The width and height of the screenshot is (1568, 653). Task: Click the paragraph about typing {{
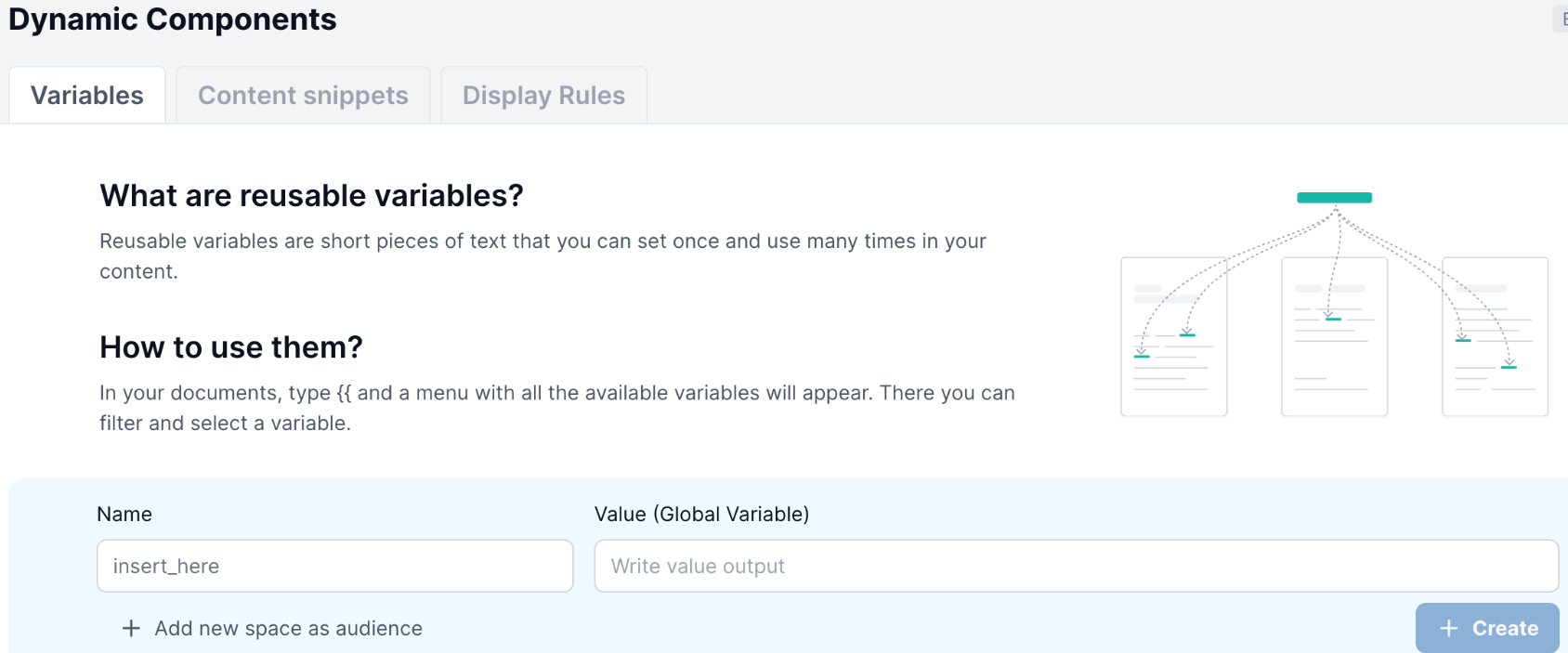pyautogui.click(x=557, y=408)
